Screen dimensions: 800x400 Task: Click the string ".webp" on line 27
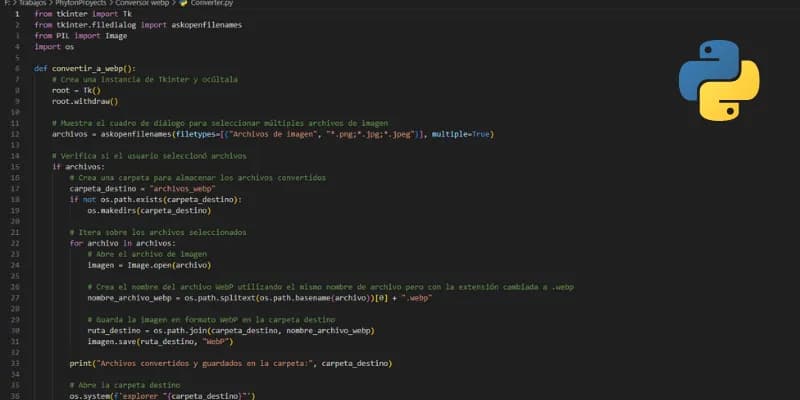(x=416, y=298)
